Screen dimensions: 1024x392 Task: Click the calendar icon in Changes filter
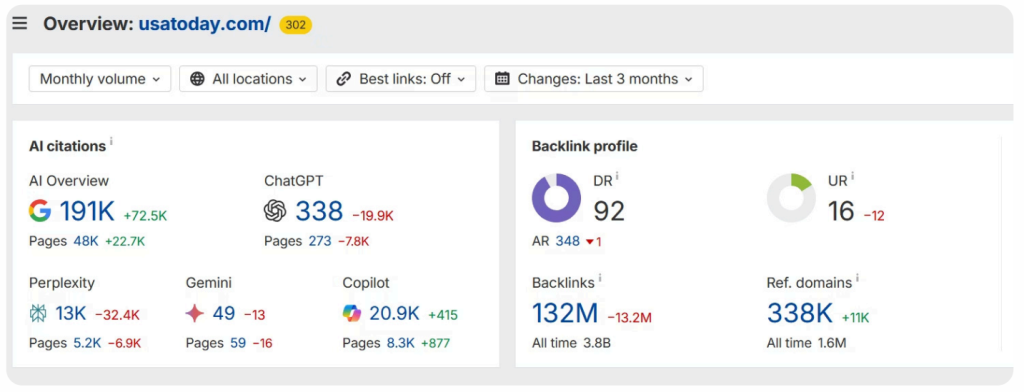(502, 79)
